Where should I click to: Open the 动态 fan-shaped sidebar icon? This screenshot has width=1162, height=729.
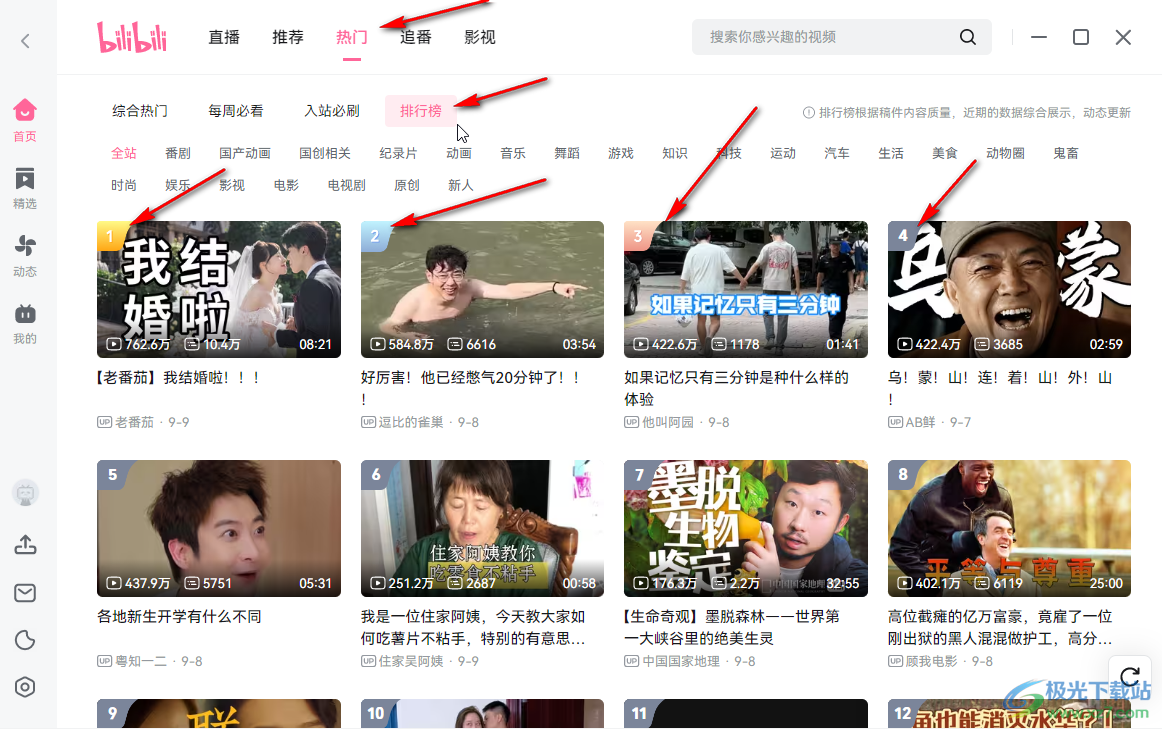tap(24, 256)
